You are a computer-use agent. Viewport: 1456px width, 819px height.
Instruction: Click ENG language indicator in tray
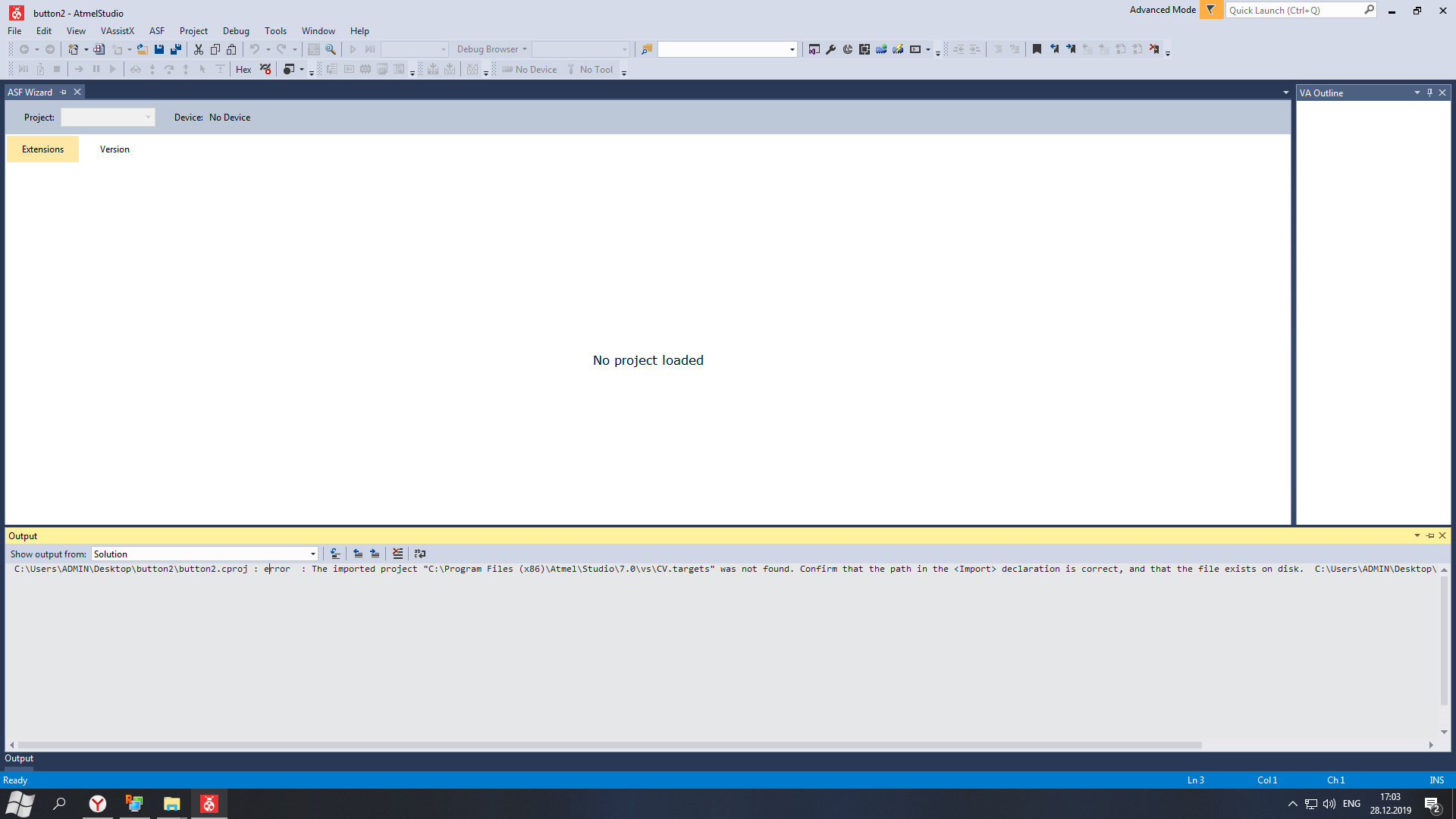pyautogui.click(x=1351, y=804)
